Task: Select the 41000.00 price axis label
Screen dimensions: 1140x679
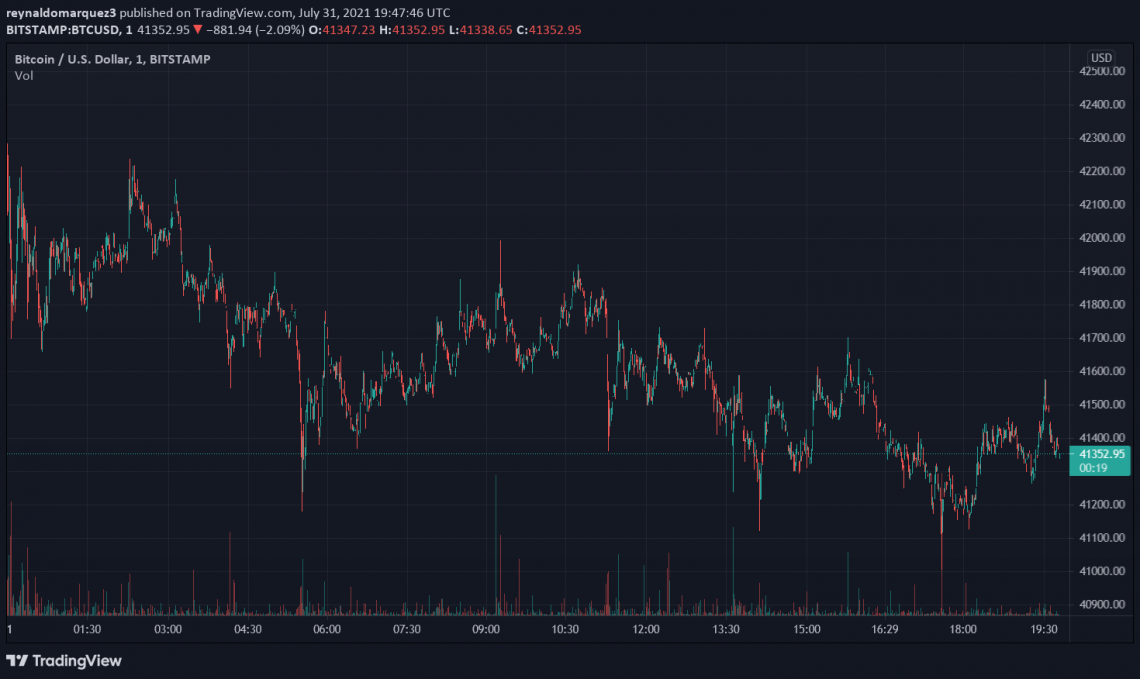Action: point(1101,571)
